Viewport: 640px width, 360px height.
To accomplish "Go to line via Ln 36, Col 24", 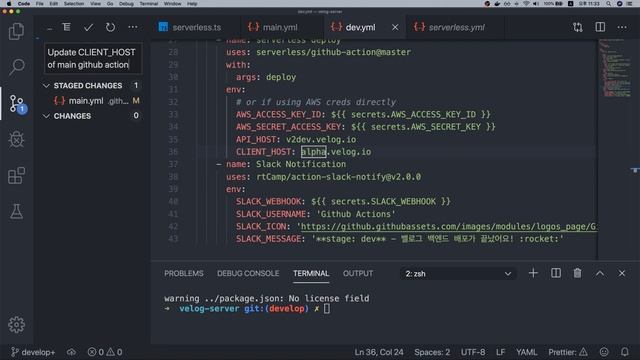I will point(379,352).
